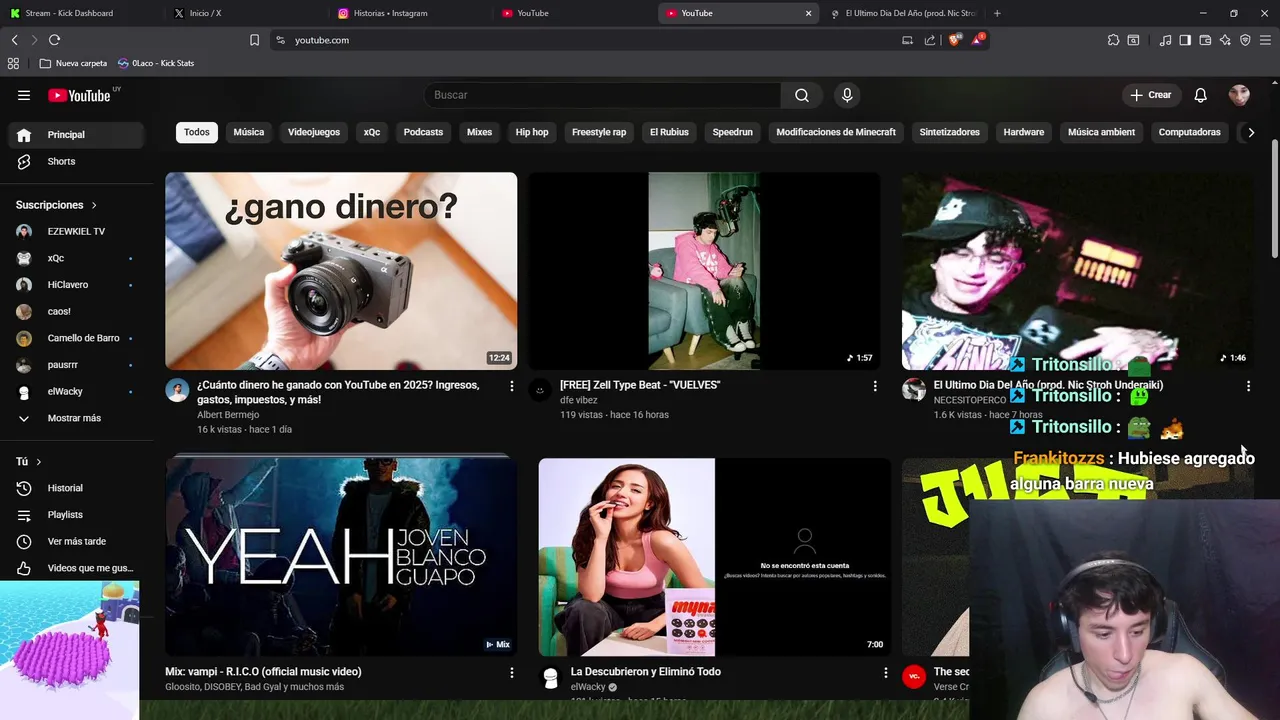1280x720 pixels.
Task: Select the Speedrun filter chip
Action: (x=733, y=132)
